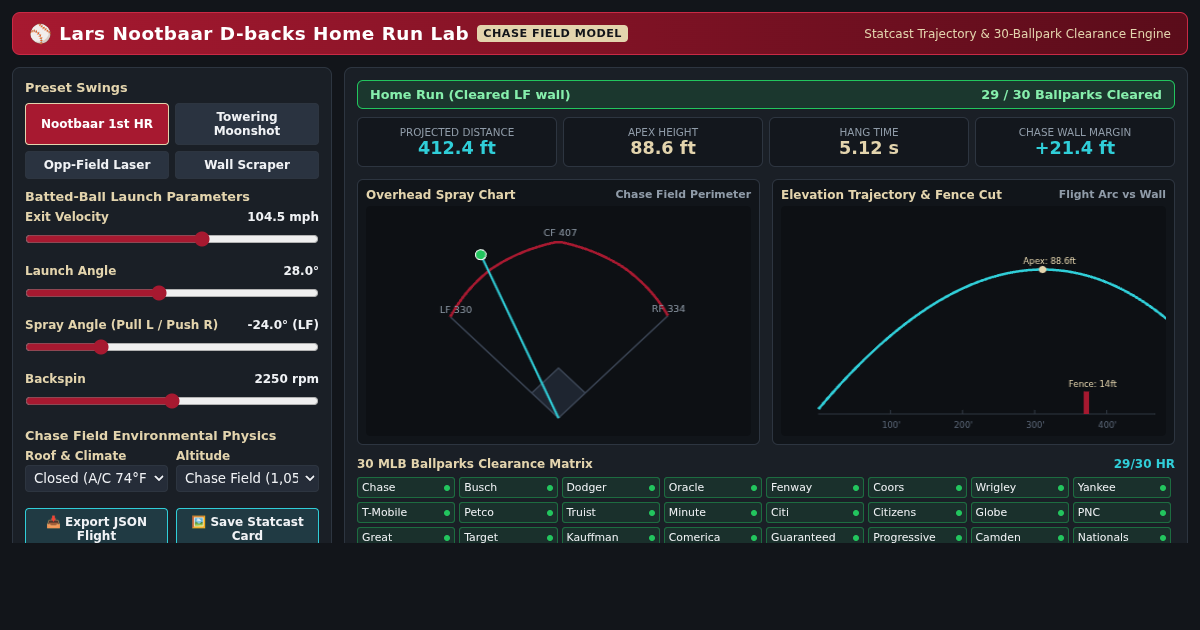Choose the Opp-Field Laser preset swing
1200x630 pixels.
pos(97,165)
